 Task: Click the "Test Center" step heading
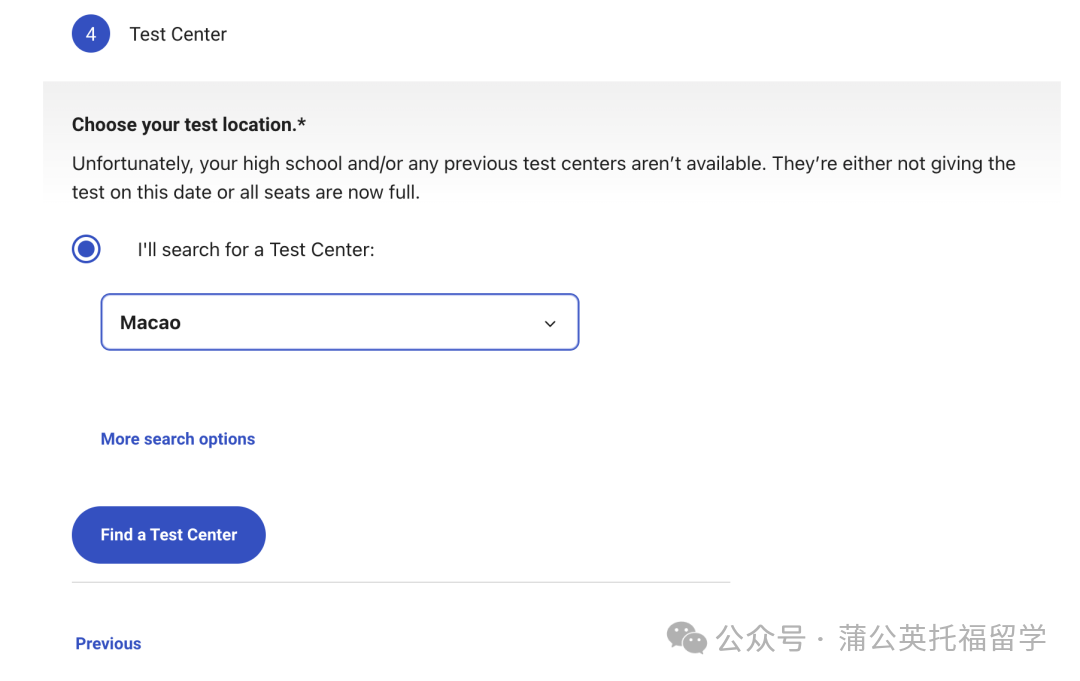pyautogui.click(x=178, y=34)
